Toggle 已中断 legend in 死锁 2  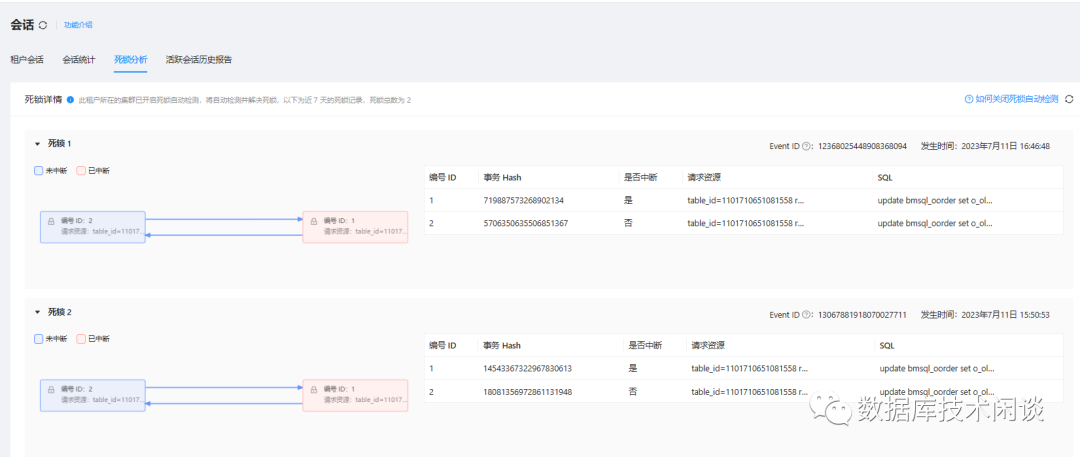[93, 338]
